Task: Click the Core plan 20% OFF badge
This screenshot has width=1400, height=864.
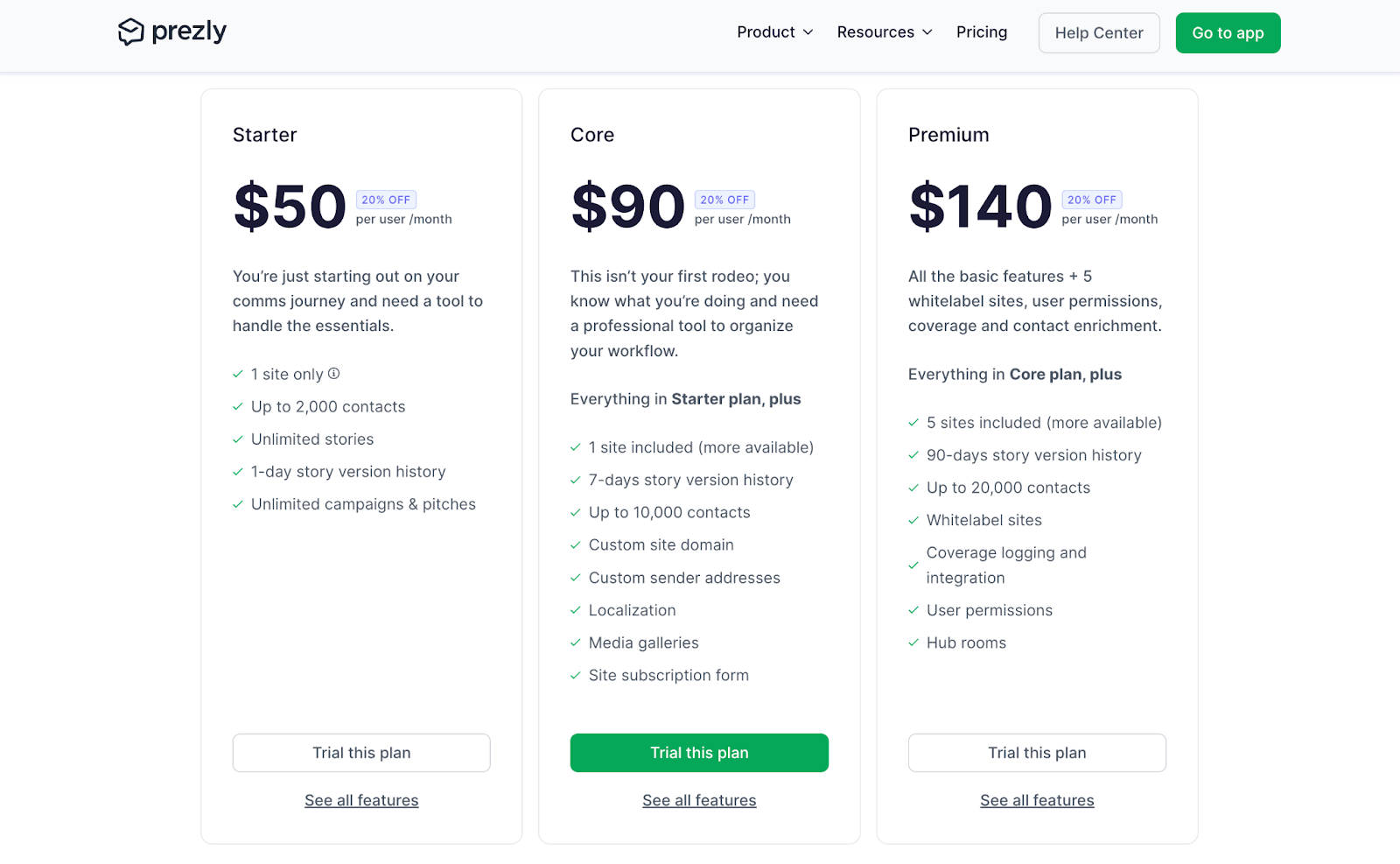Action: click(724, 200)
